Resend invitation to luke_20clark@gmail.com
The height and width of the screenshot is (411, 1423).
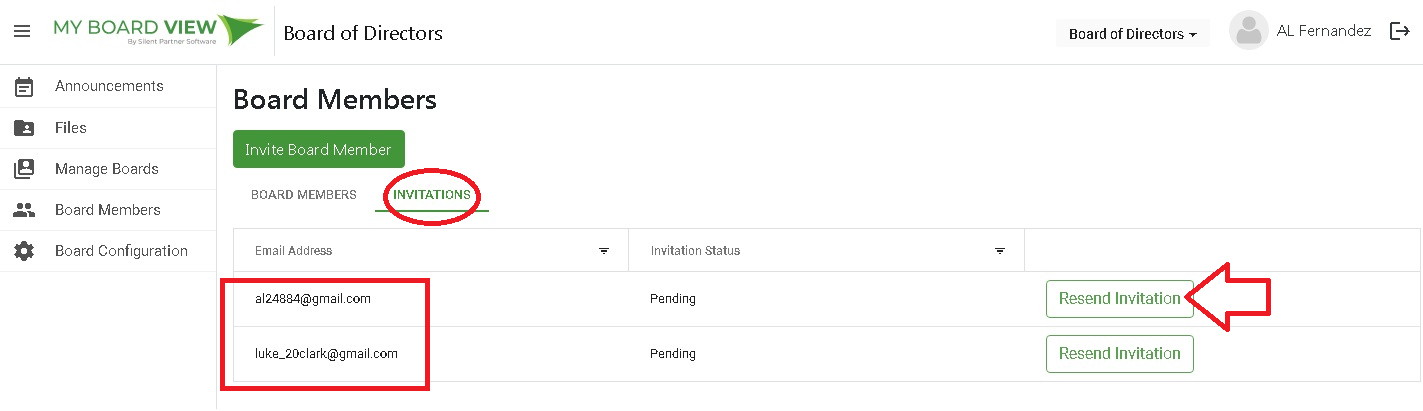coord(1120,353)
